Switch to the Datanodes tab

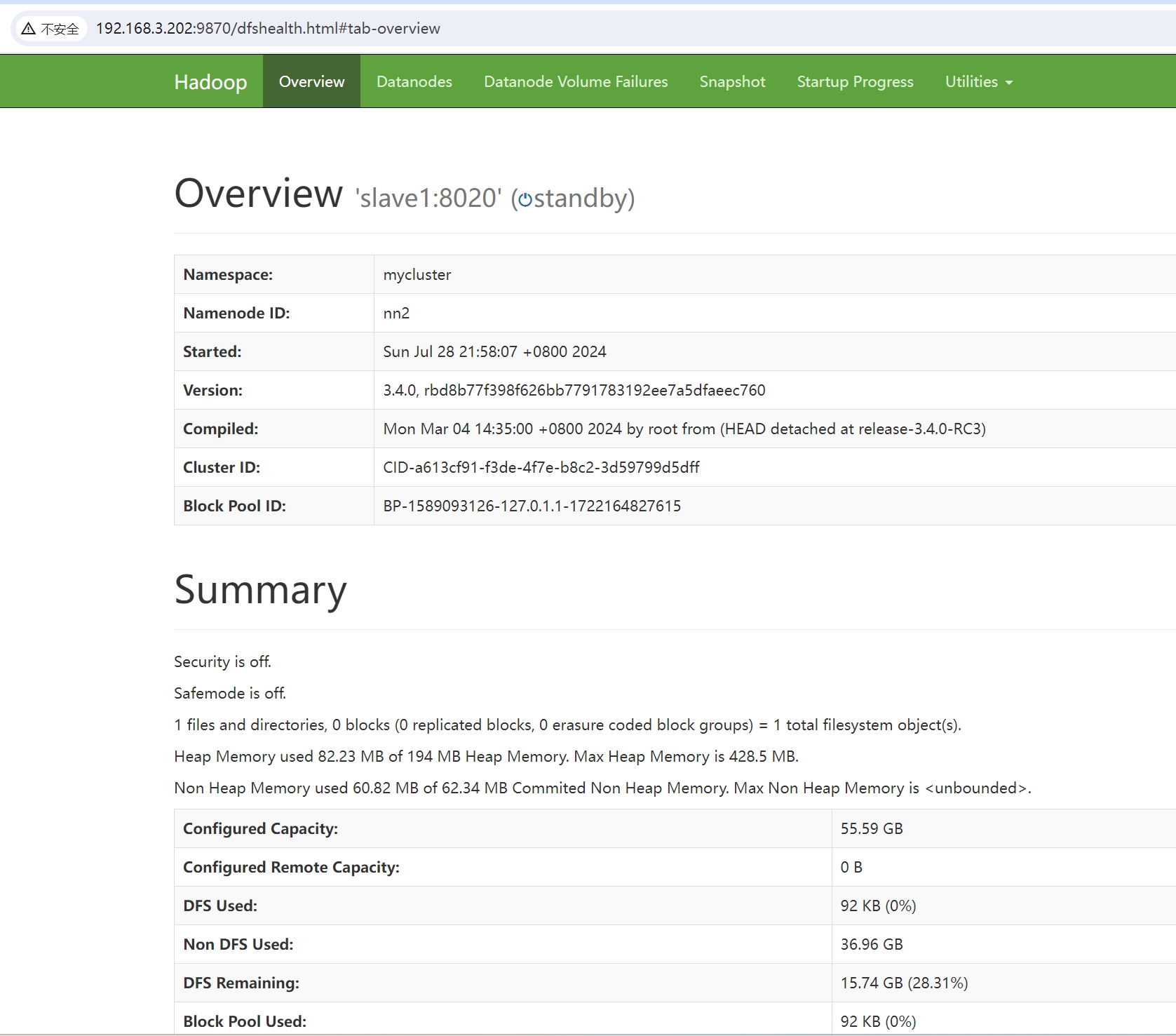(x=414, y=81)
